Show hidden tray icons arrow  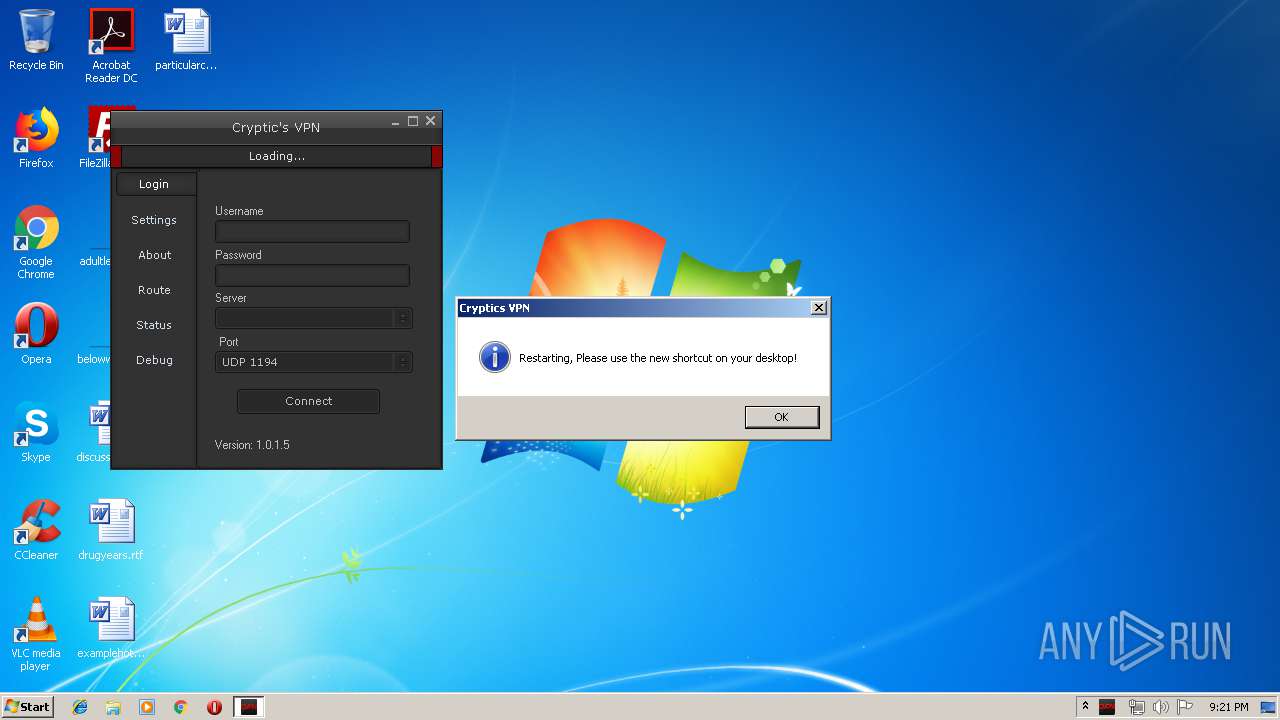point(1085,706)
